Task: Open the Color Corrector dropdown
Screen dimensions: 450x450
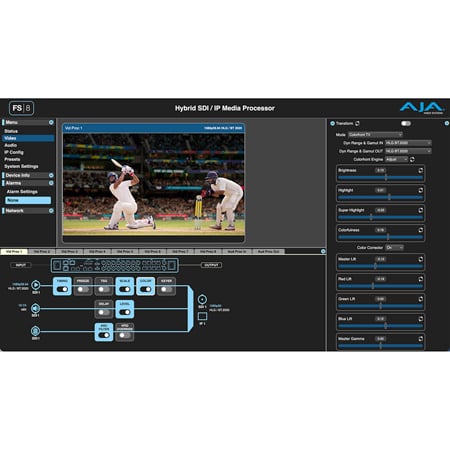Action: pyautogui.click(x=394, y=247)
